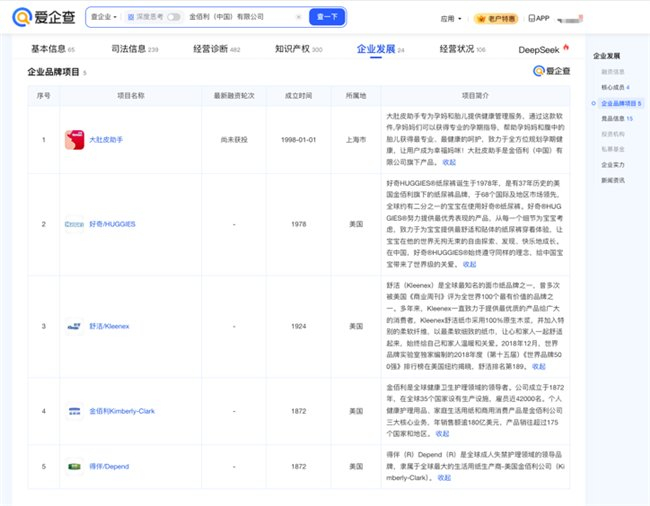The height and width of the screenshot is (506, 650).
Task: Collapse the 大肚皮助手 description with 收起
Action: [448, 162]
